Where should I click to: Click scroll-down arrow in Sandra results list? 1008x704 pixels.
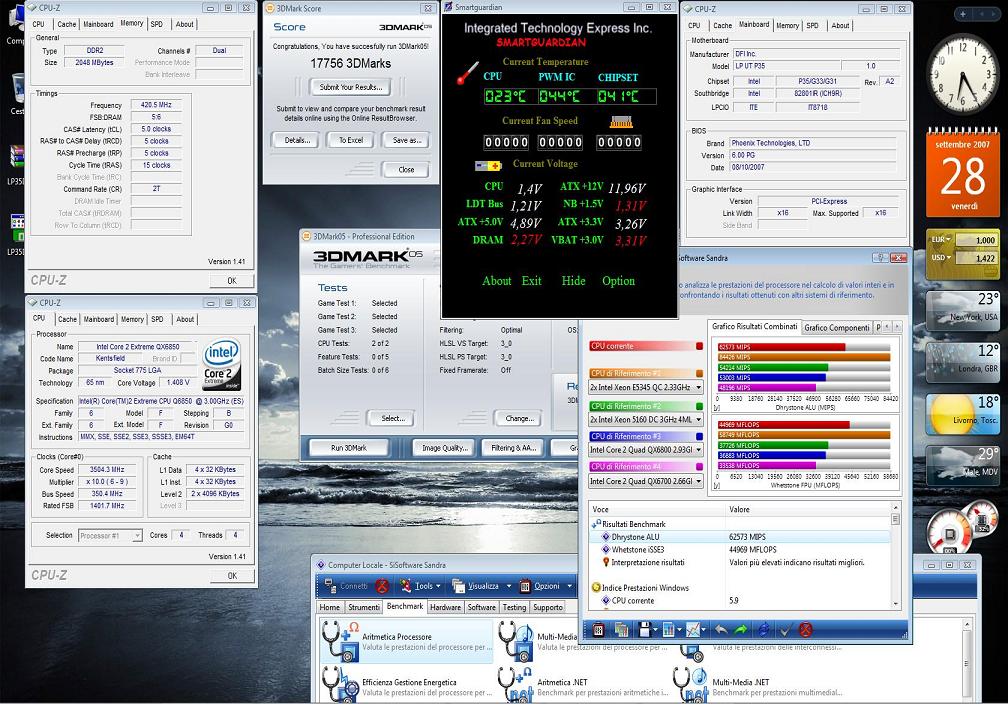[x=895, y=604]
